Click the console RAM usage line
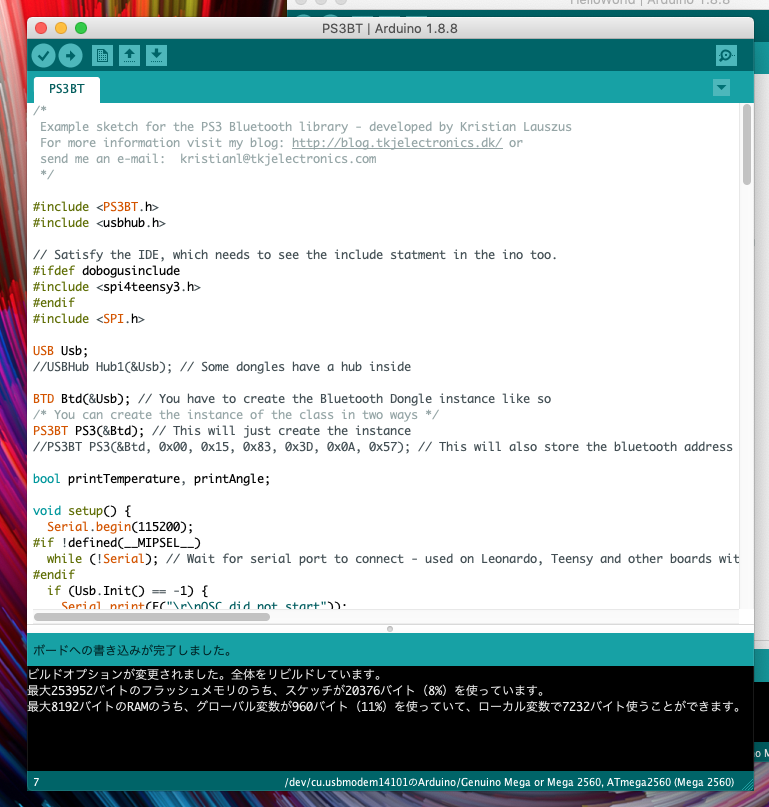The width and height of the screenshot is (769, 807). click(x=384, y=707)
